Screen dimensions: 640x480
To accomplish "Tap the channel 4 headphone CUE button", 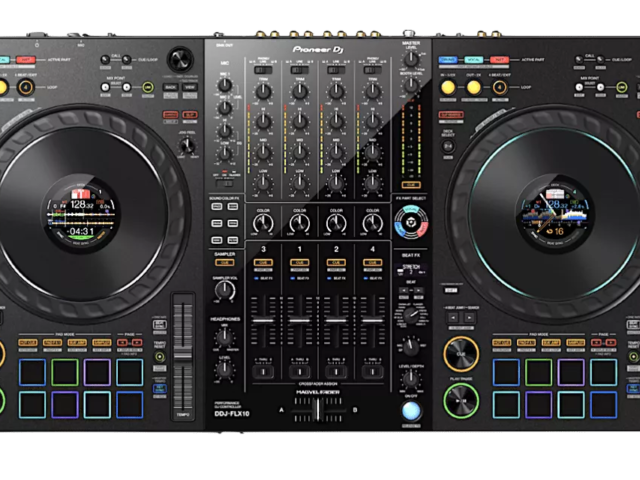I will (373, 262).
